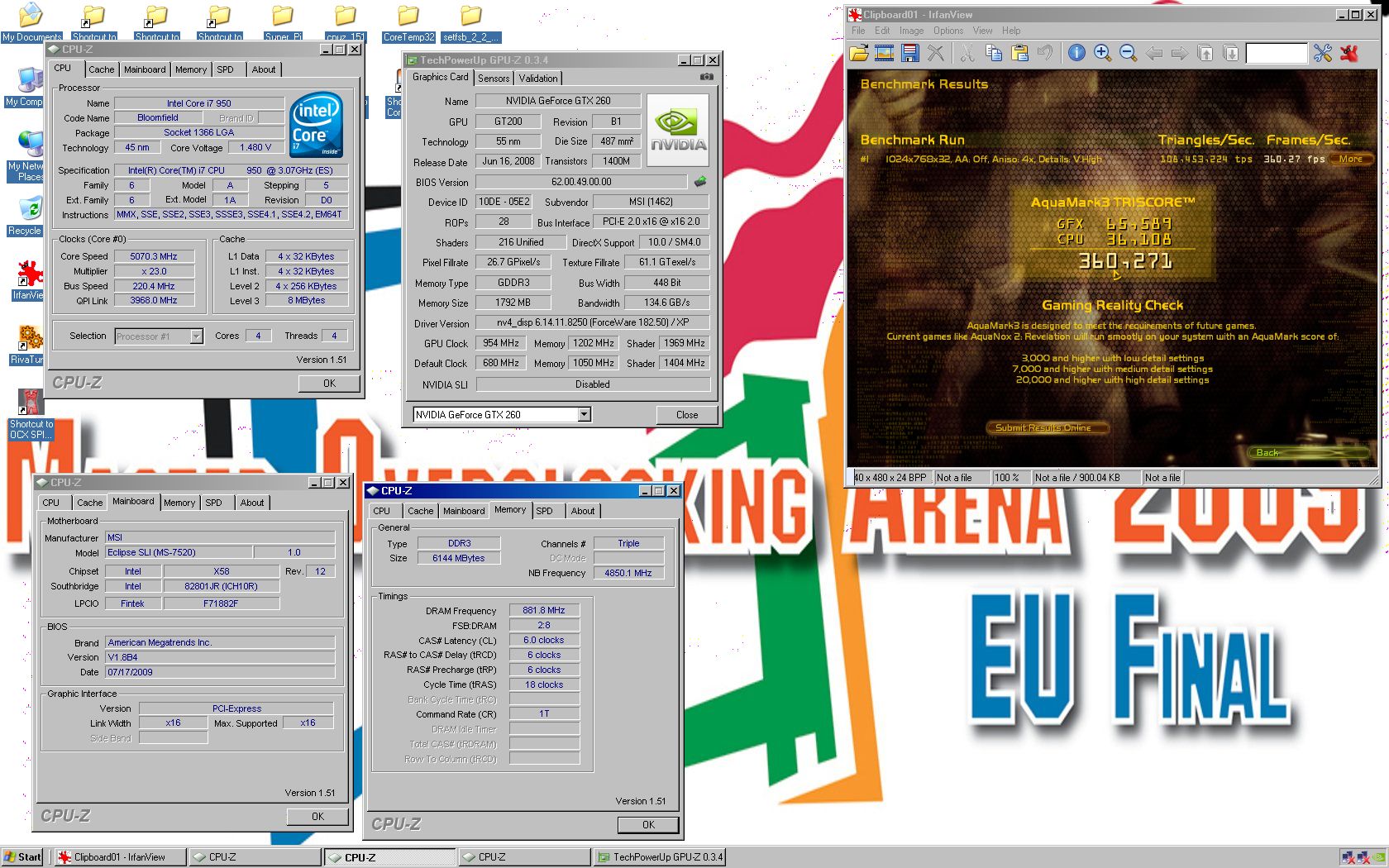This screenshot has height=868, width=1389.
Task: Click the red IrfanView About mascot icon
Action: pos(1349,54)
